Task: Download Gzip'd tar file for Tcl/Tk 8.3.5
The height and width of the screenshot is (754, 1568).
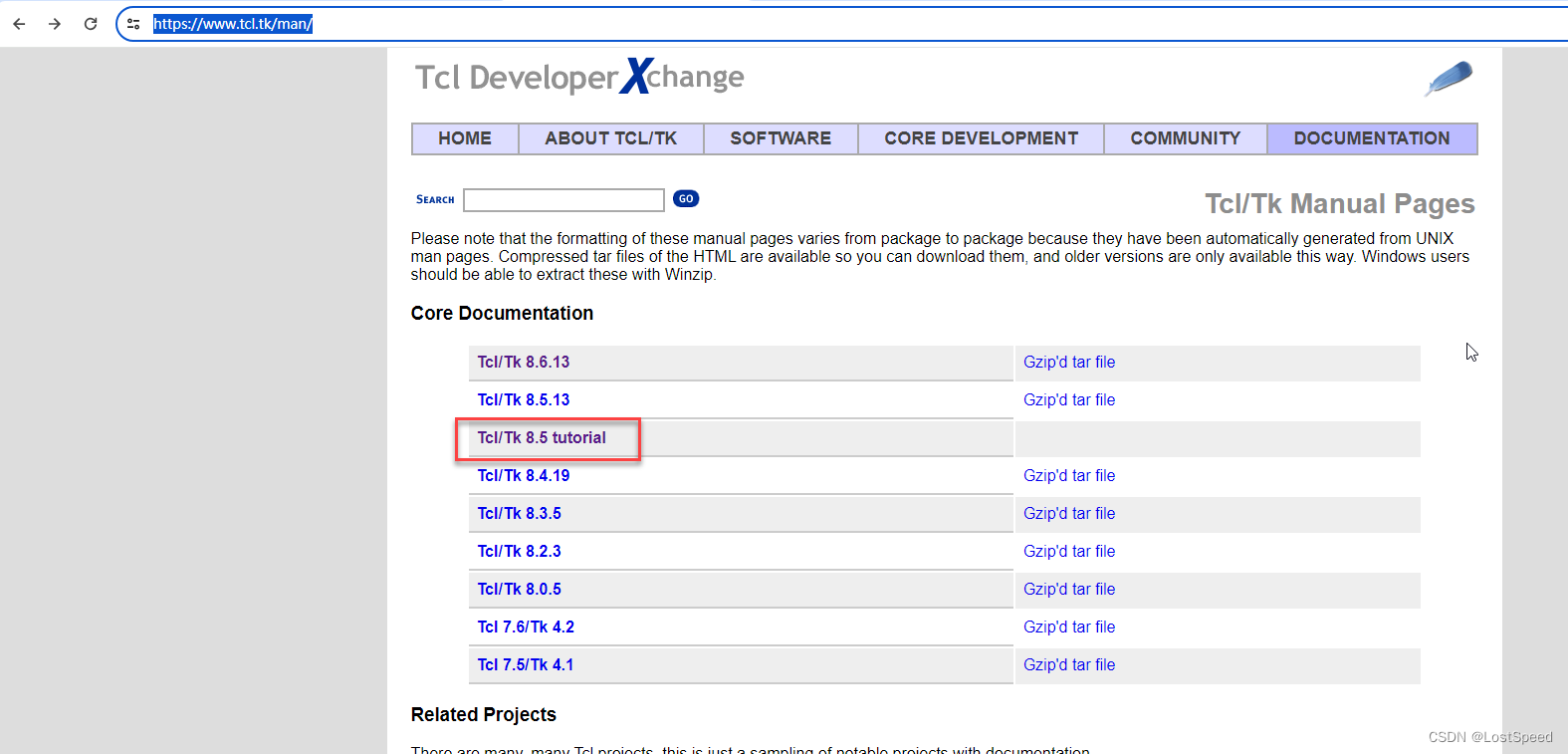Action: [x=1069, y=514]
